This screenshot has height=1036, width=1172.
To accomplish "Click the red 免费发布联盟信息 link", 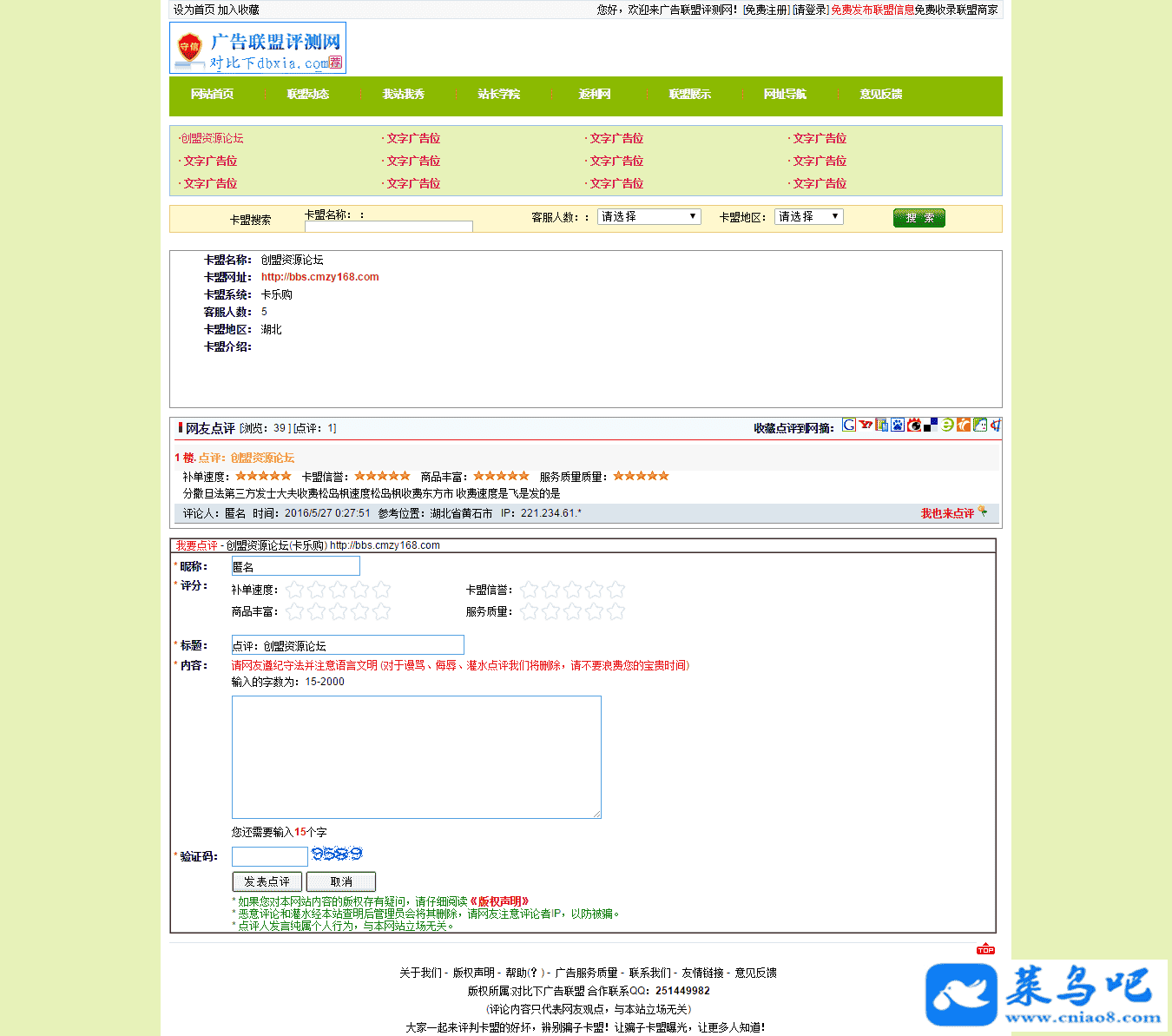I will pyautogui.click(x=872, y=10).
